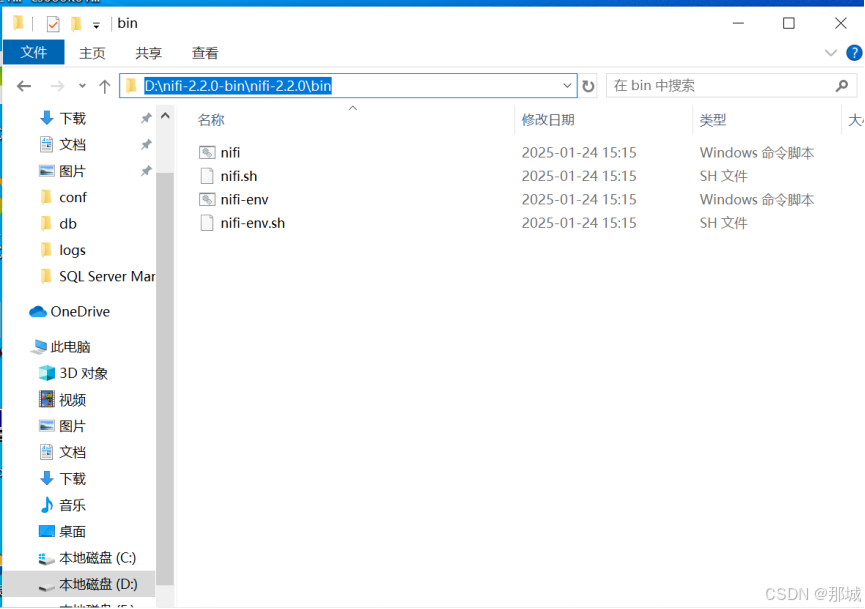The width and height of the screenshot is (865, 609).
Task: Close the bin Explorer window
Action: 840,23
